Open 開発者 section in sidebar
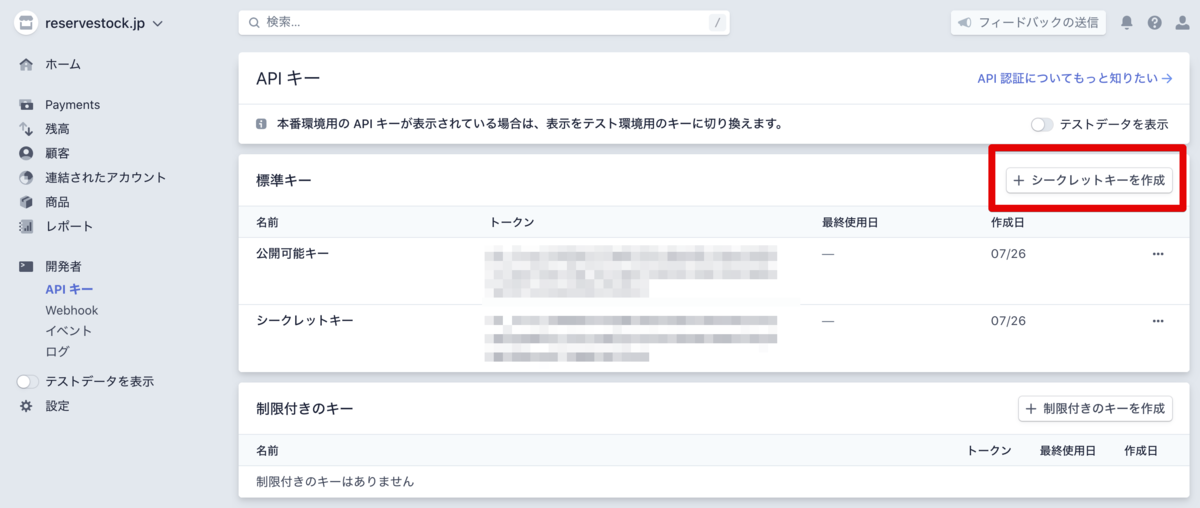The image size is (1200, 508). click(63, 267)
